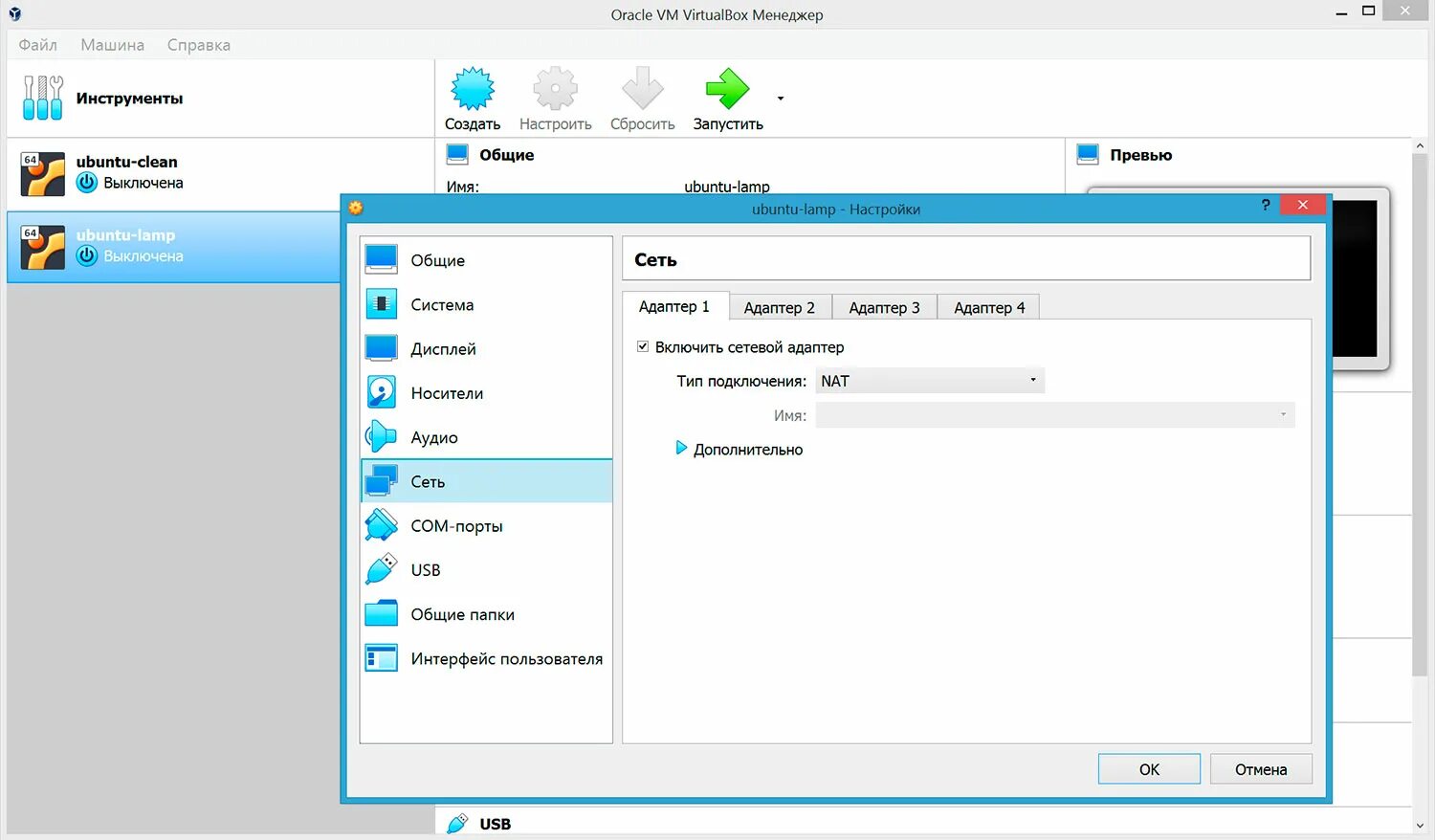Click the Превью section monitor icon
The image size is (1435, 840).
(x=1088, y=154)
